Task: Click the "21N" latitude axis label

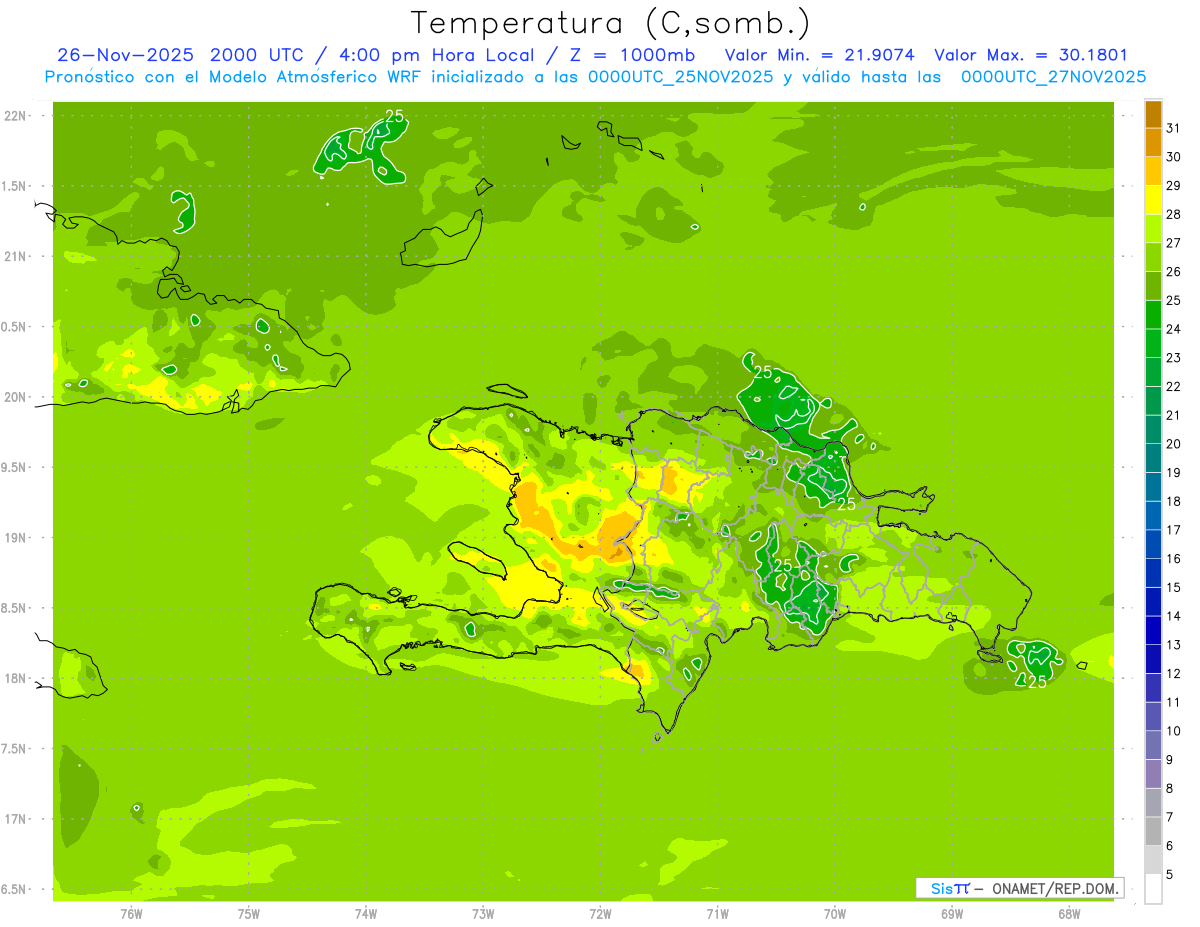Action: pyautogui.click(x=16, y=256)
